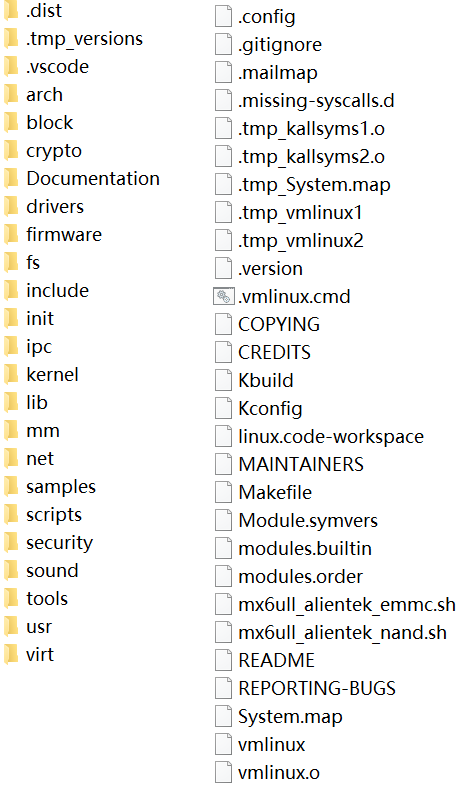The width and height of the screenshot is (465, 793).
Task: Click the ipc folder name
Action: (x=39, y=347)
